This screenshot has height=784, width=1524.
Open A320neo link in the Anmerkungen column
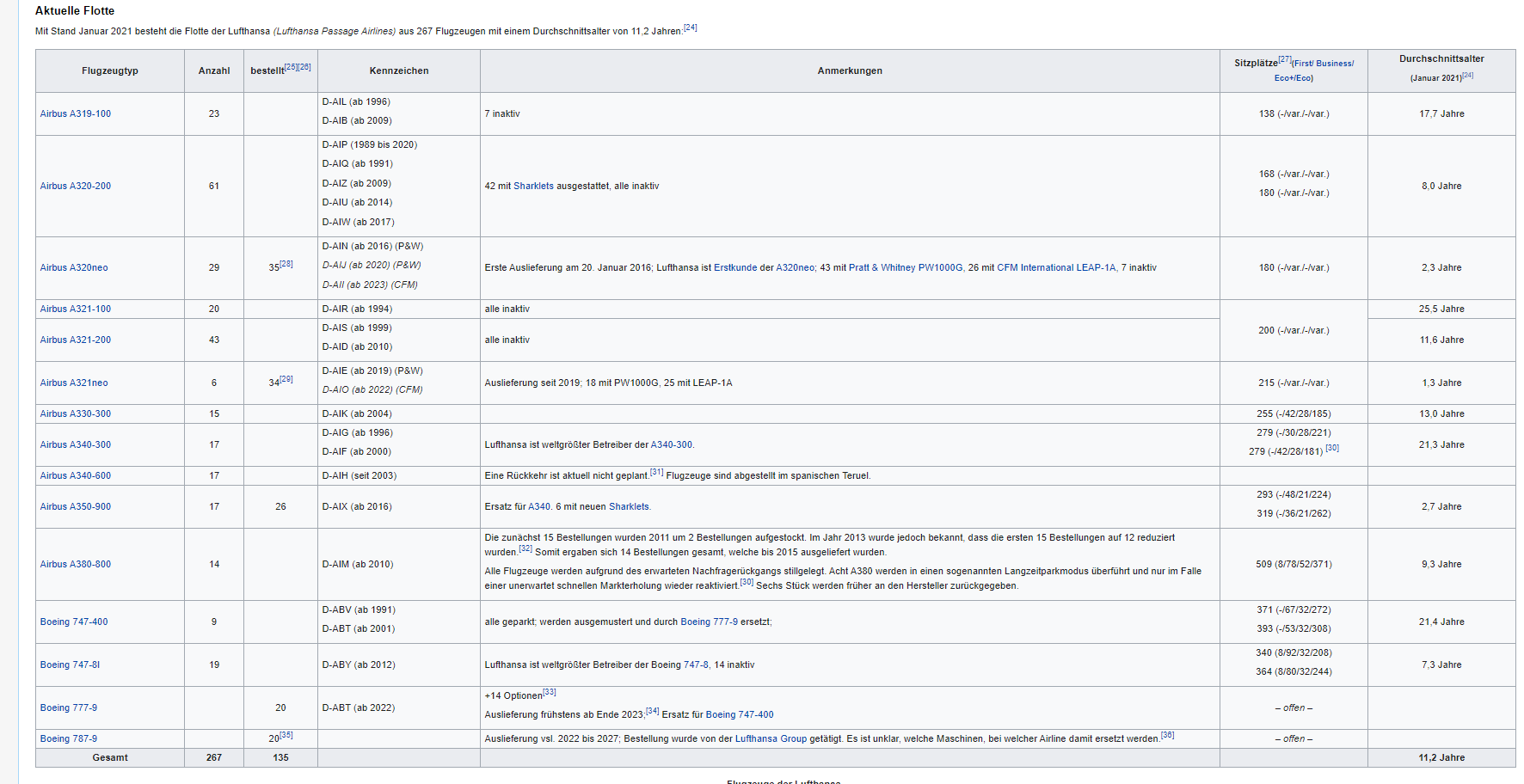pyautogui.click(x=796, y=267)
